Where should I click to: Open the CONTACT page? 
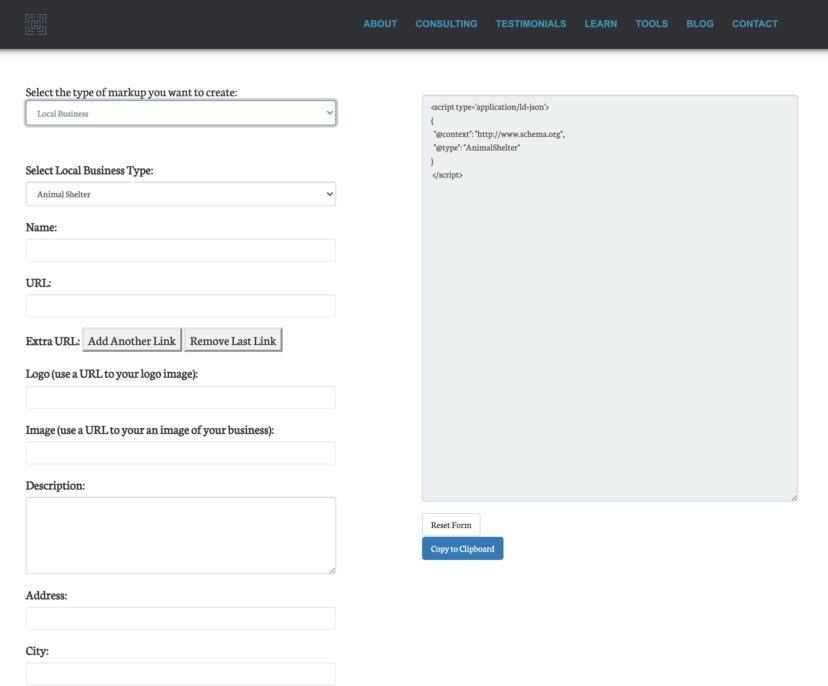pyautogui.click(x=755, y=24)
